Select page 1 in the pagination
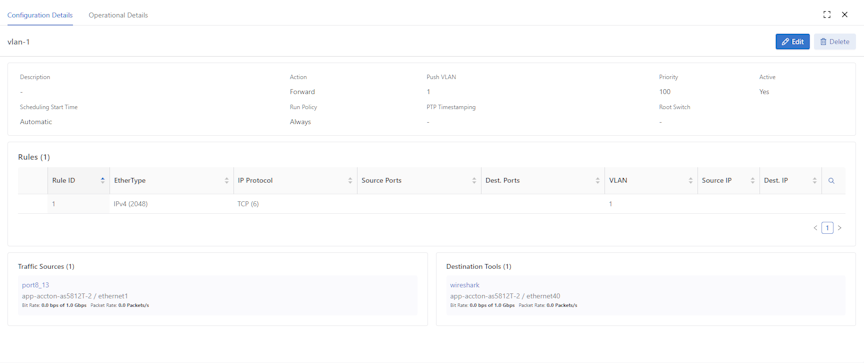This screenshot has height=363, width=864. [827, 227]
